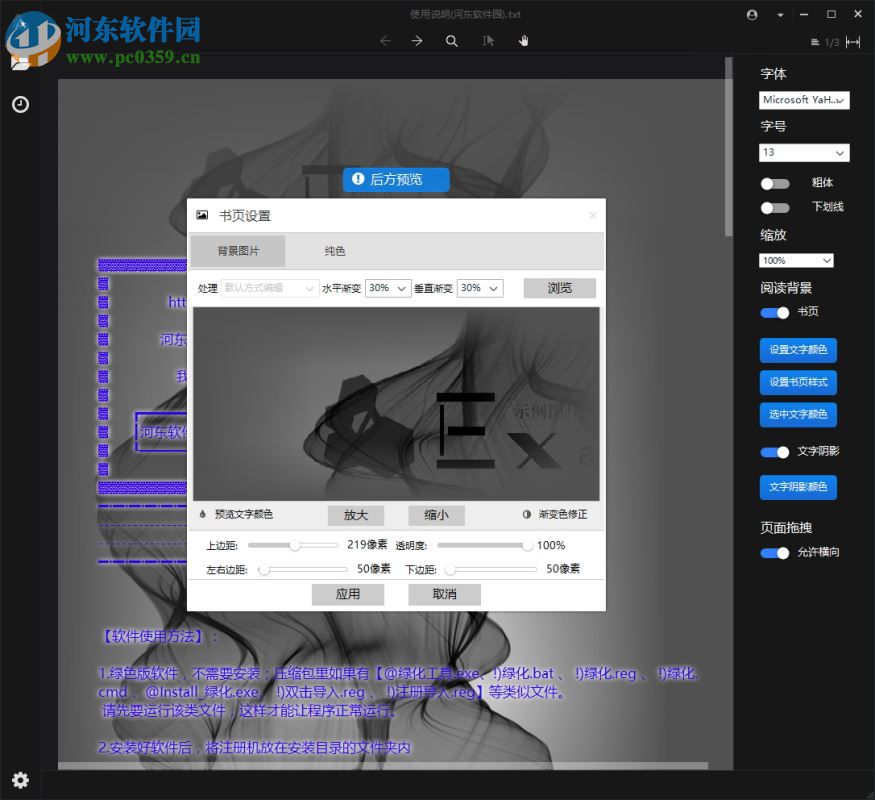Viewport: 875px width, 800px height.
Task: Enable the 下划线 underline switch
Action: pyautogui.click(x=776, y=208)
